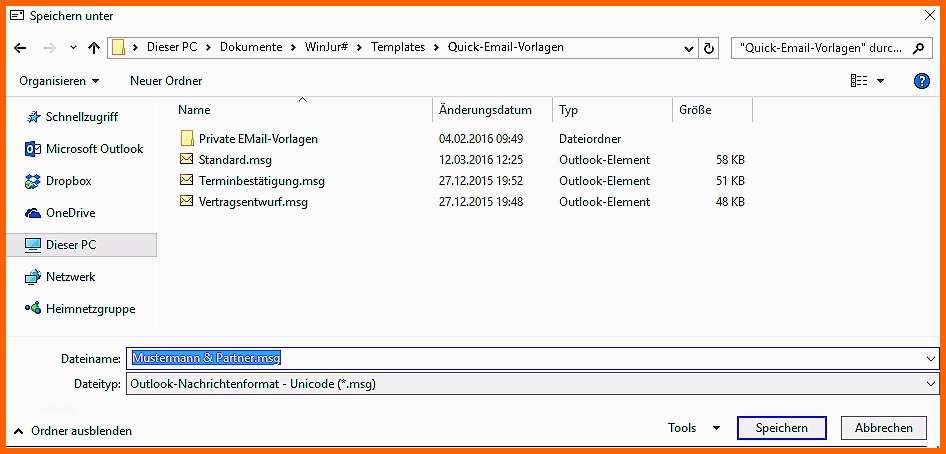This screenshot has height=454, width=946.
Task: Select the Vertragsentwurf.msg file
Action: [x=253, y=202]
